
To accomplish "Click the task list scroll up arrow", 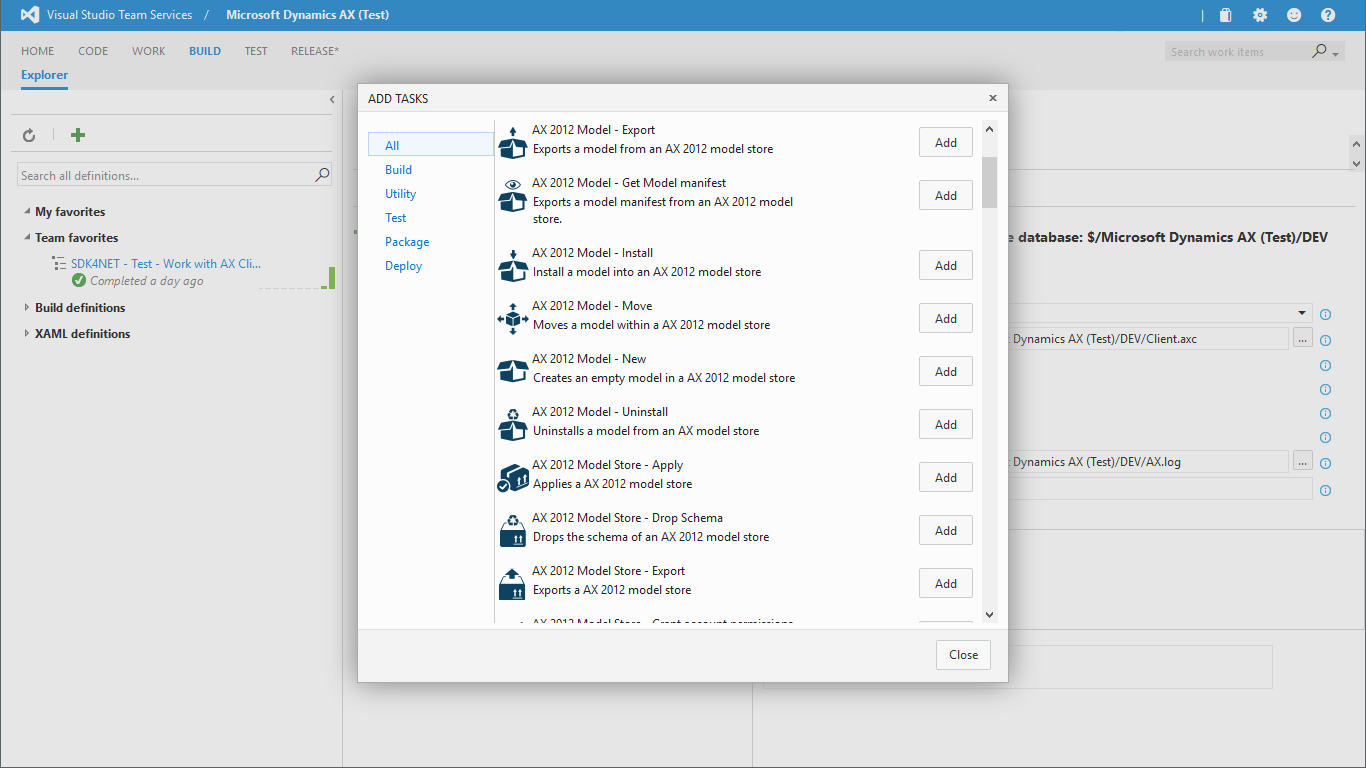I will click(x=990, y=129).
